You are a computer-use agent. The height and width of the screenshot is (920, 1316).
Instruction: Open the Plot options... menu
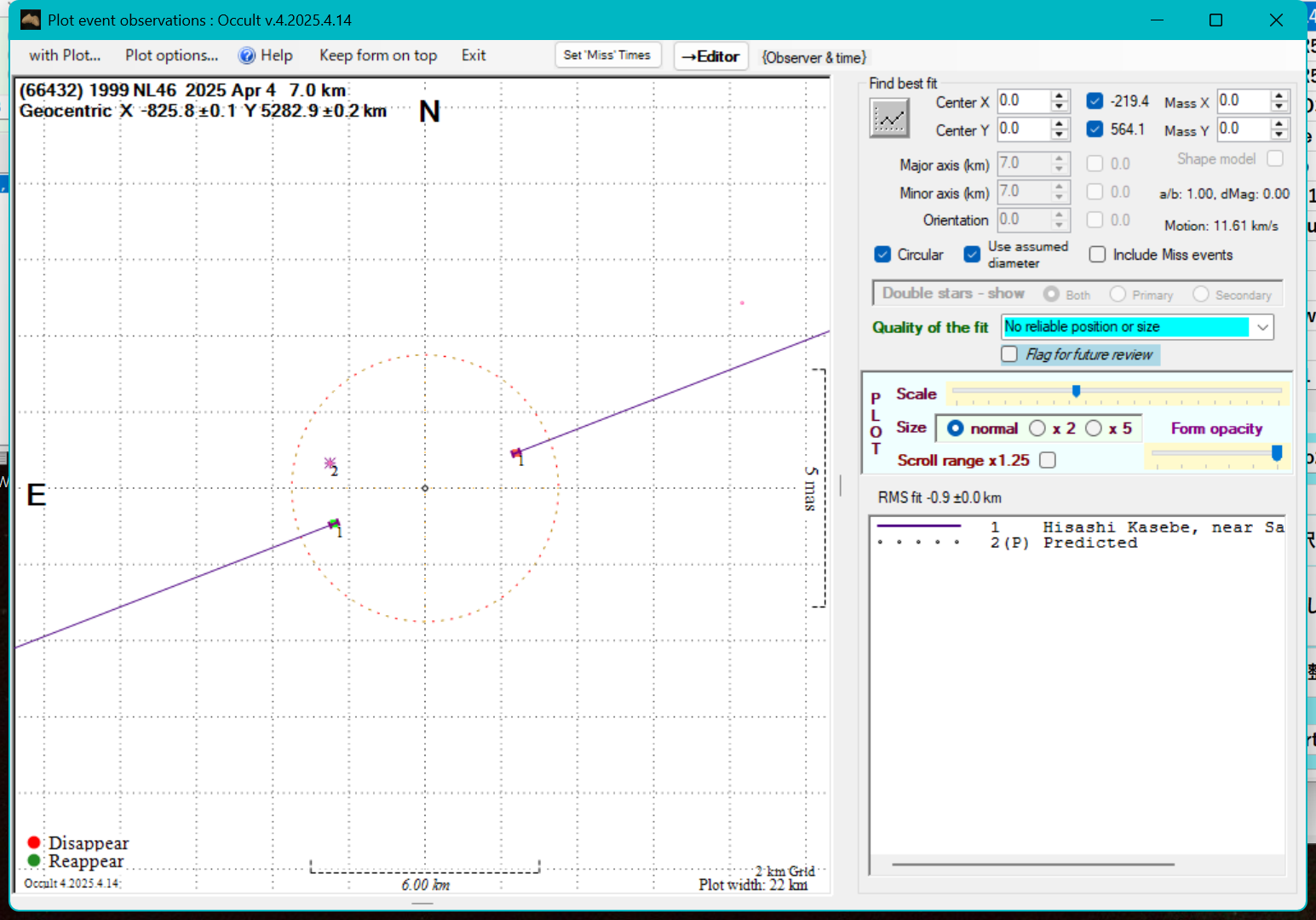click(171, 55)
